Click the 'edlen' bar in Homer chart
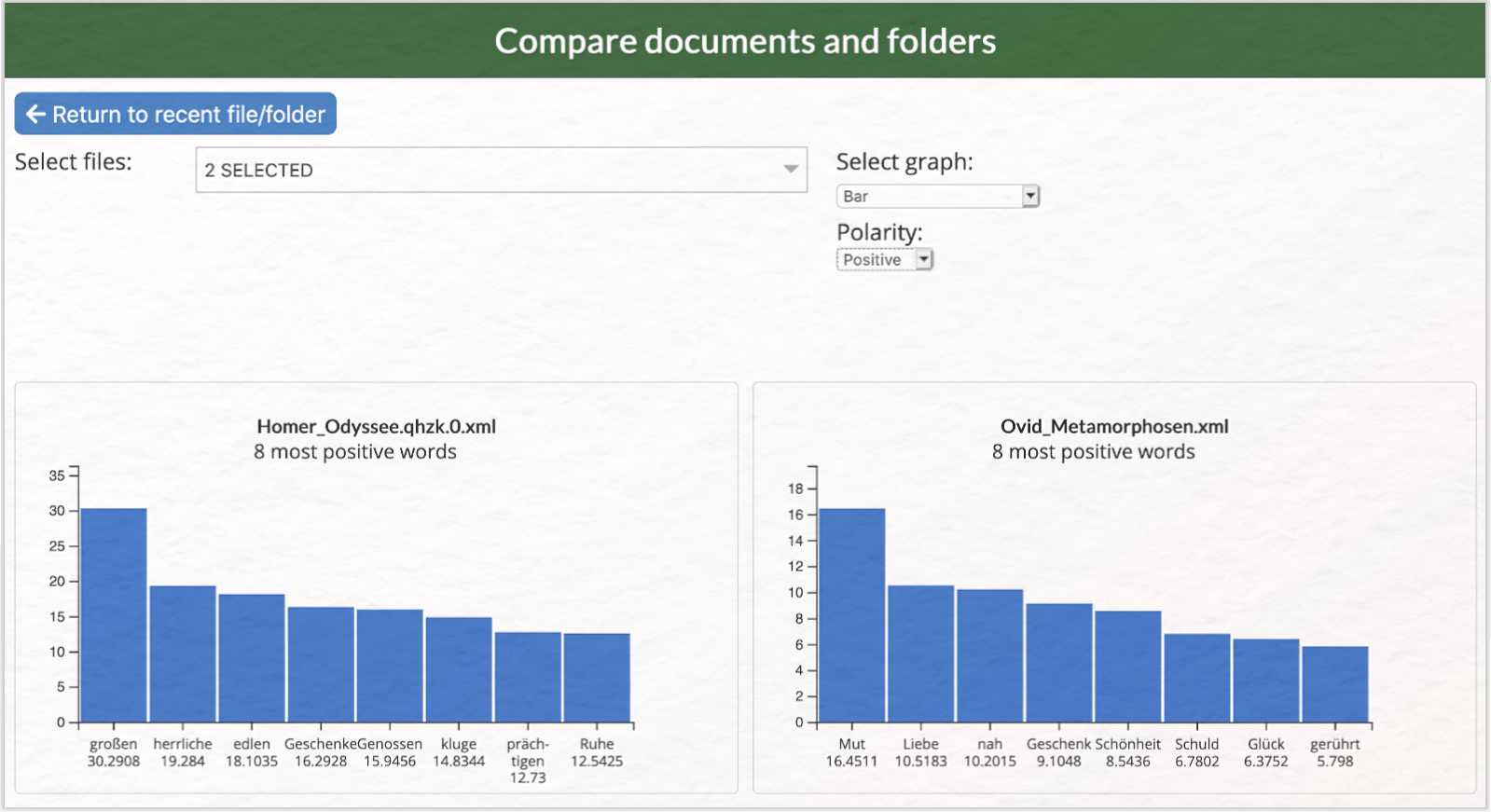The height and width of the screenshot is (812, 1491). pyautogui.click(x=252, y=658)
